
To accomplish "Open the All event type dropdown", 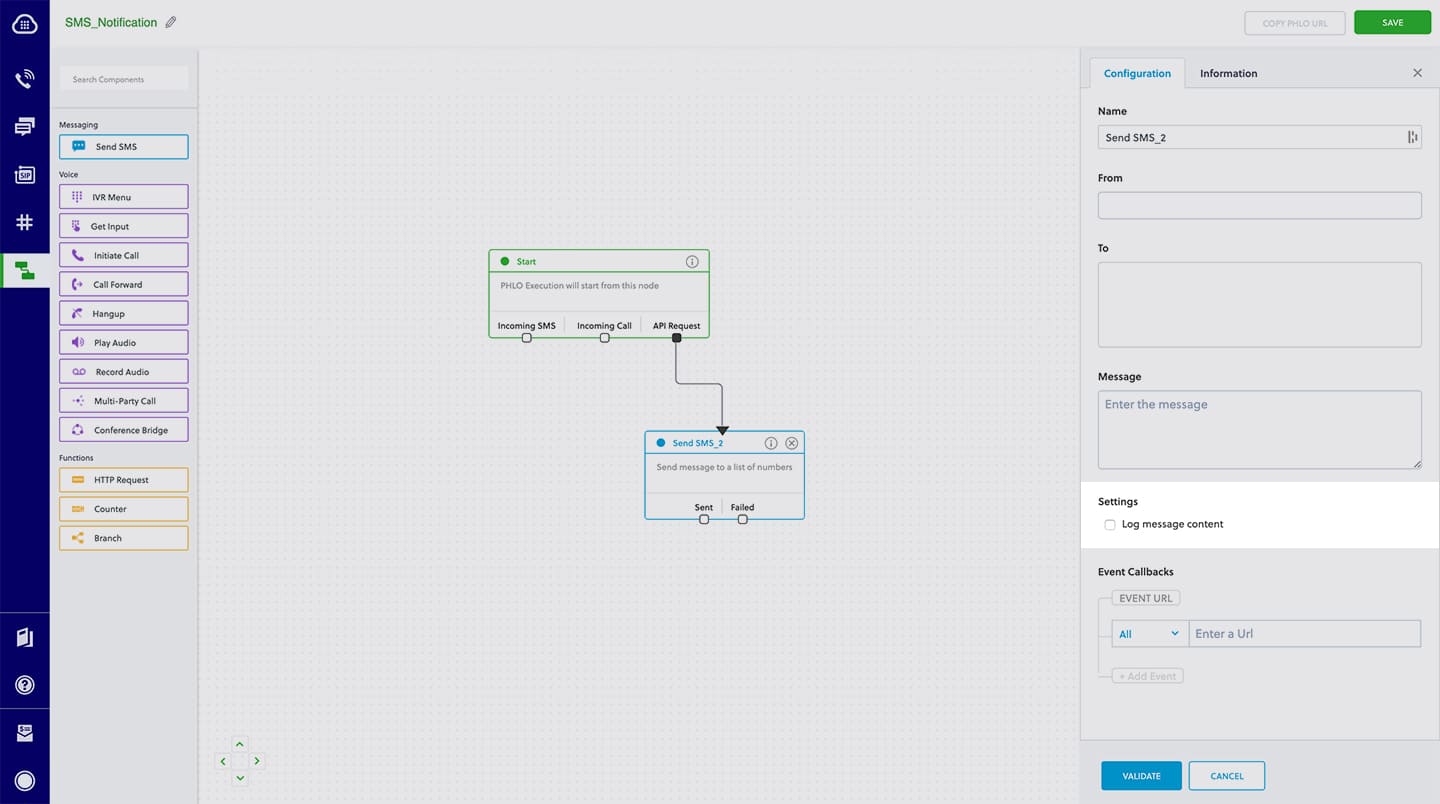I will coord(1149,634).
